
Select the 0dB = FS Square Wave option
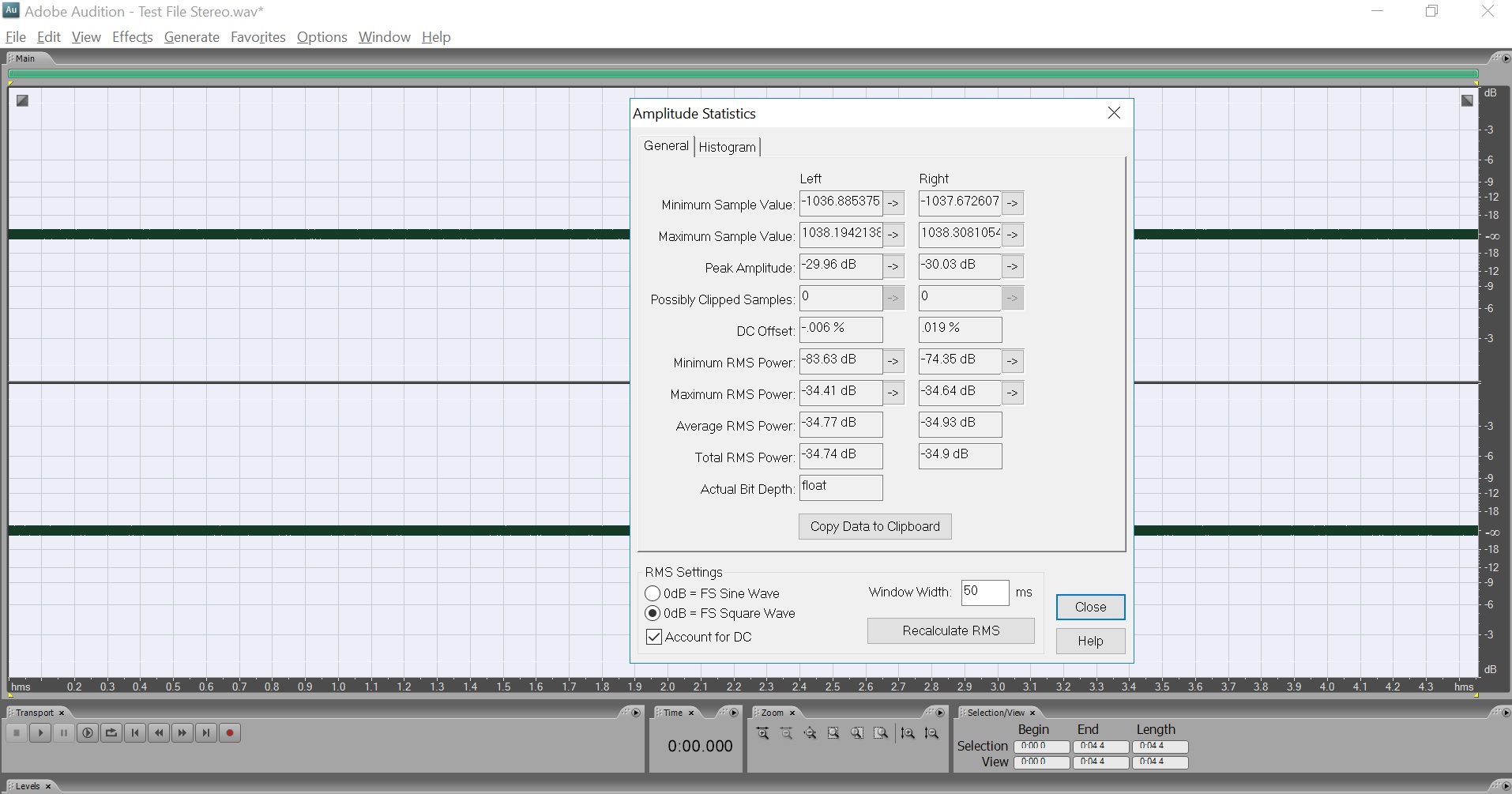[653, 613]
